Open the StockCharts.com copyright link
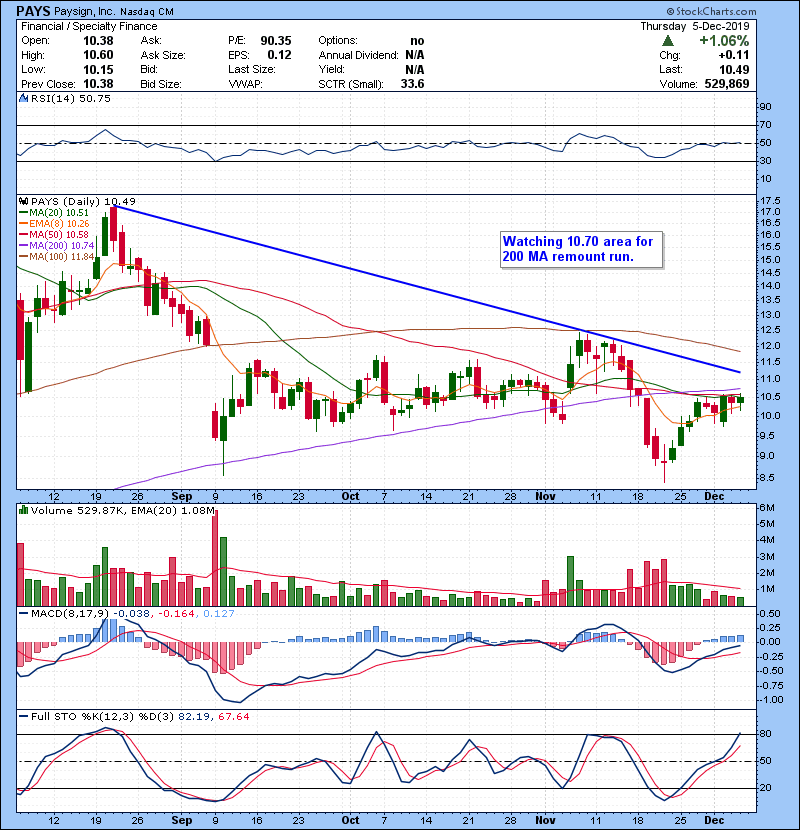800x830 pixels. tap(712, 11)
